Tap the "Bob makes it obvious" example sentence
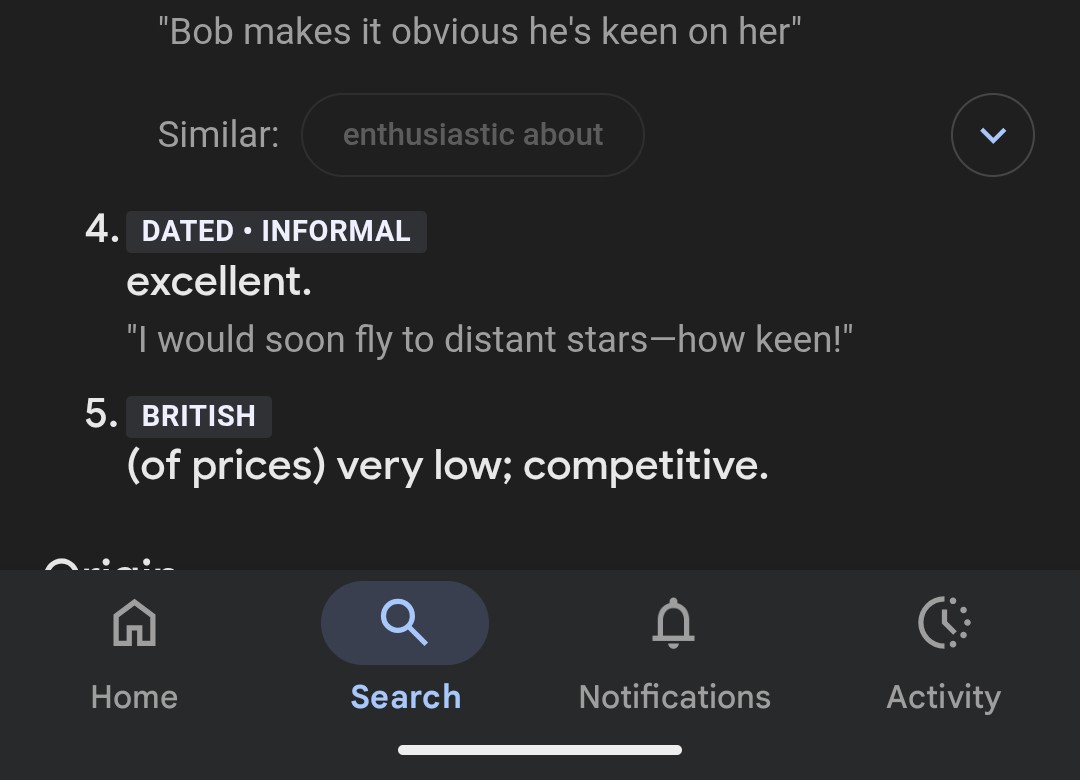This screenshot has height=780, width=1080. [480, 32]
